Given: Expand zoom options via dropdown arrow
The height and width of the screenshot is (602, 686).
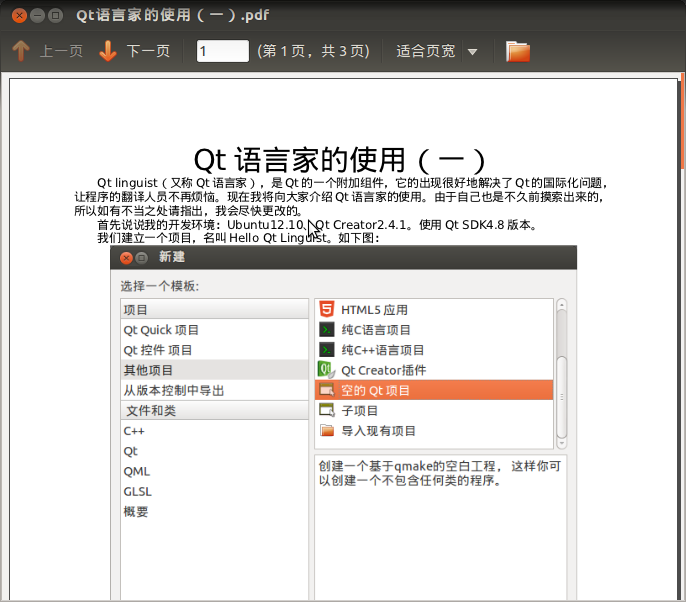Looking at the screenshot, I should coord(472,52).
